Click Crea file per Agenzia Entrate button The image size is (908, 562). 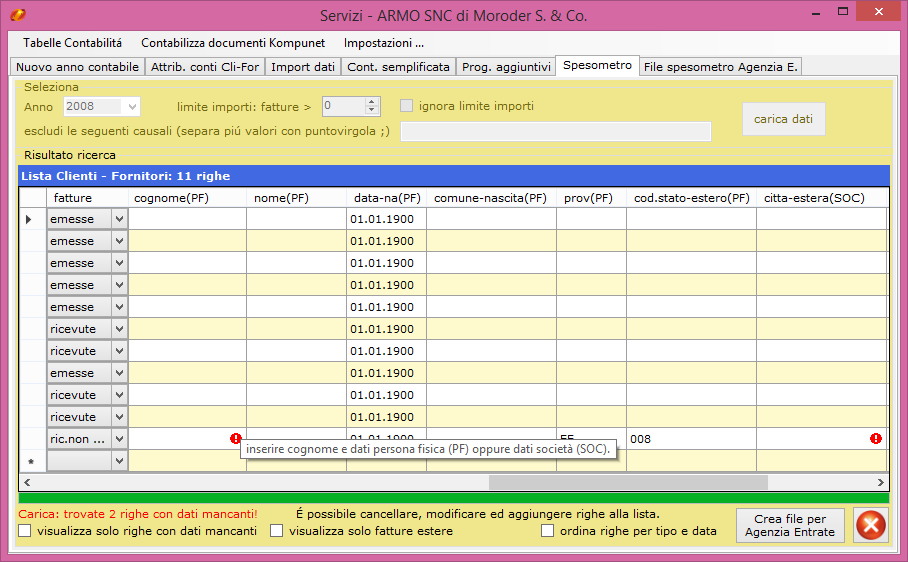[x=790, y=525]
